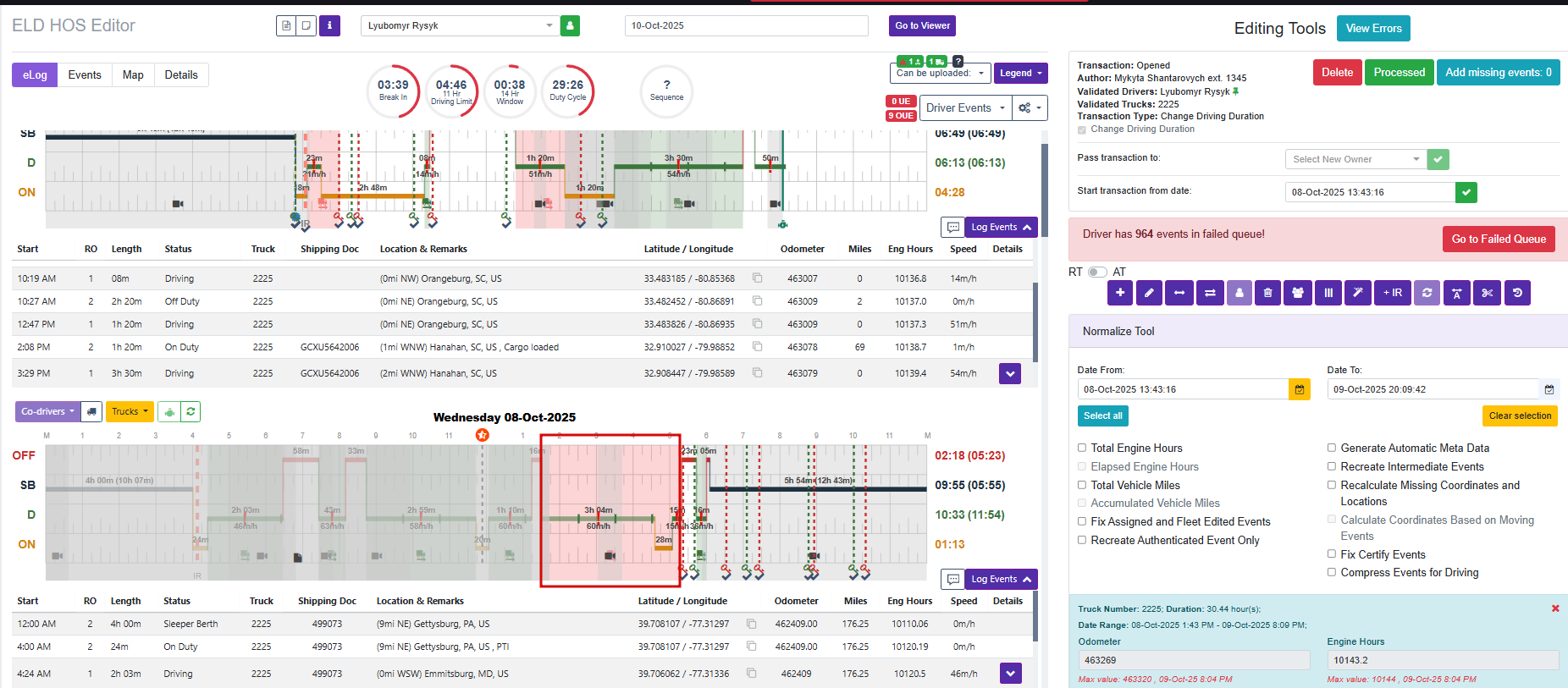Click the + IR tool button

[1392, 293]
